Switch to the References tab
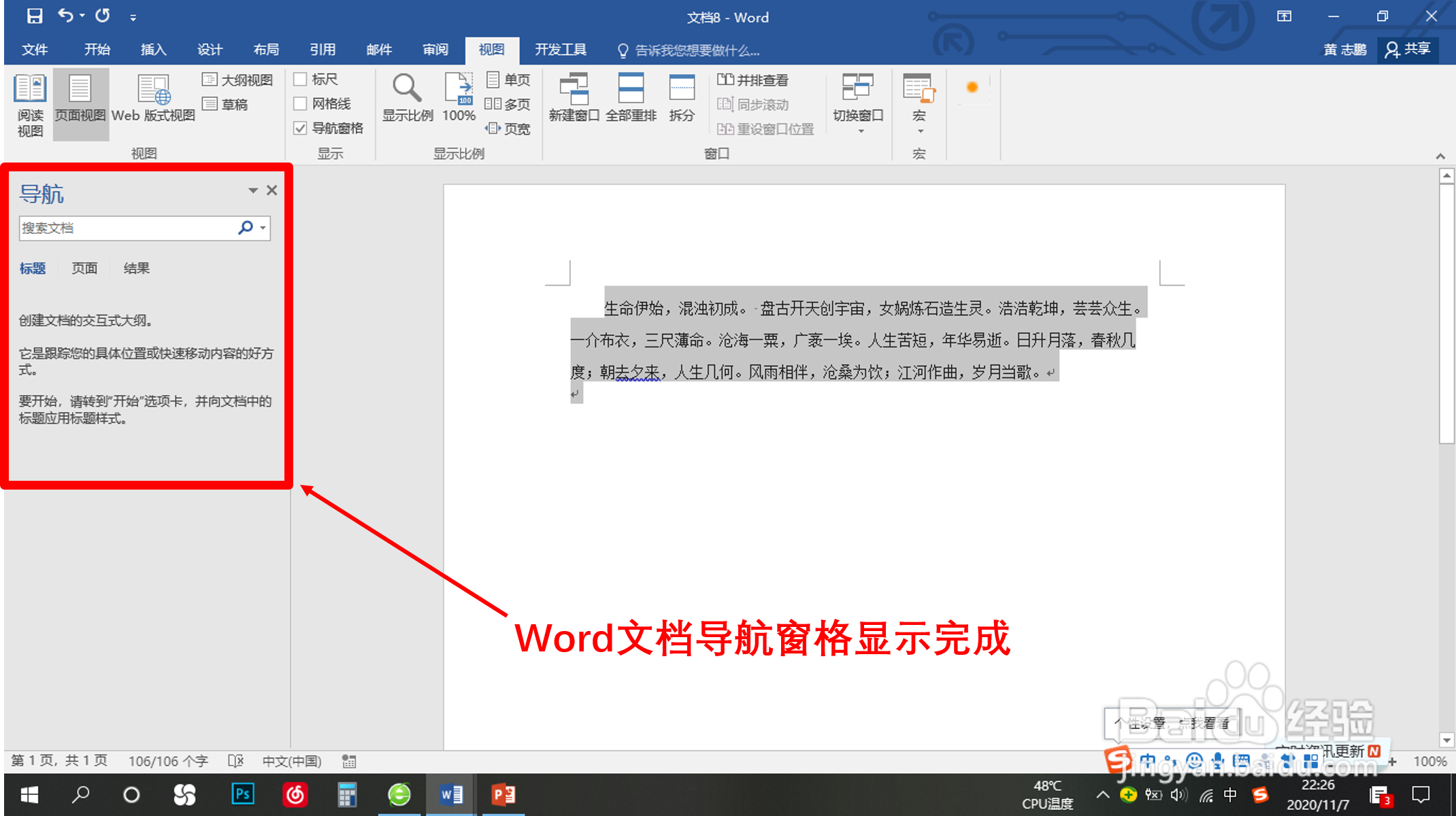Image resolution: width=1456 pixels, height=816 pixels. click(322, 50)
